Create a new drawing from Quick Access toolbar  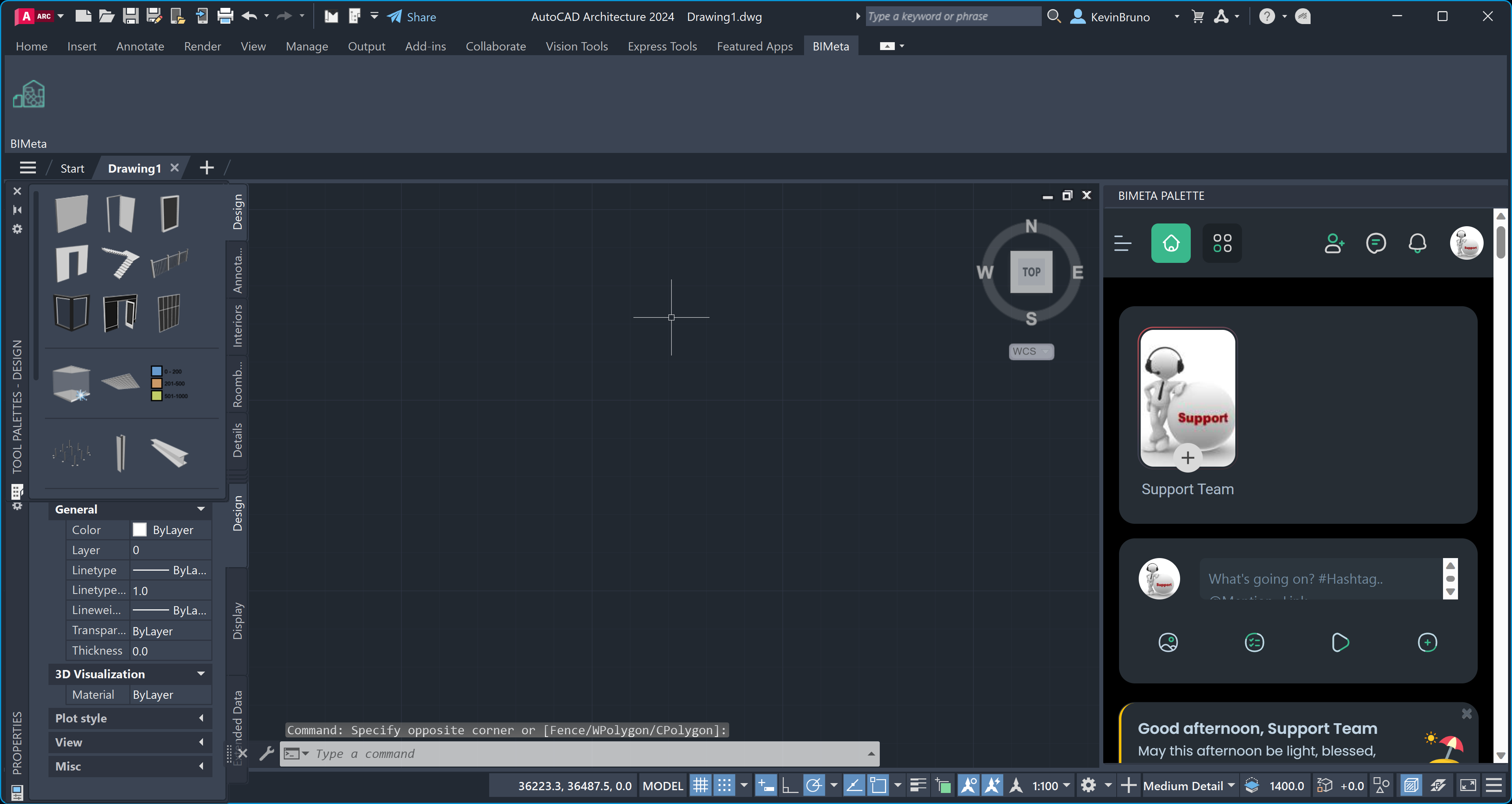tap(83, 17)
